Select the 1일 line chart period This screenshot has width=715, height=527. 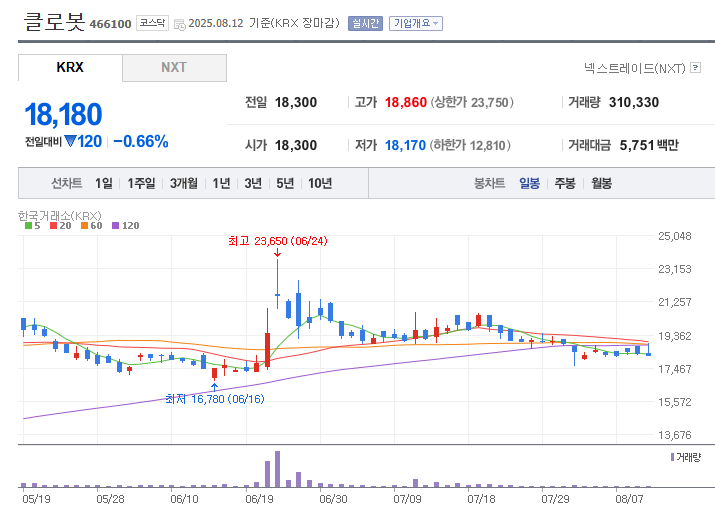click(104, 183)
